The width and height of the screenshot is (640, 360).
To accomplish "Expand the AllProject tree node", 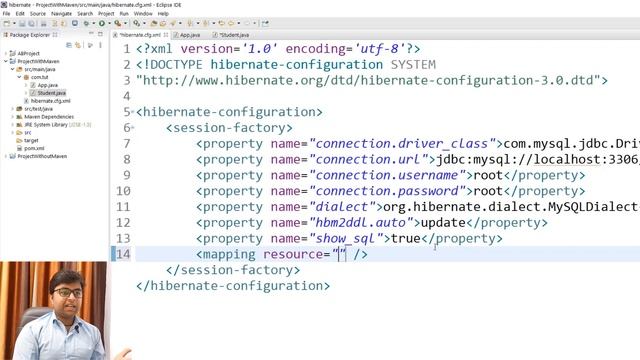I will pos(6,53).
